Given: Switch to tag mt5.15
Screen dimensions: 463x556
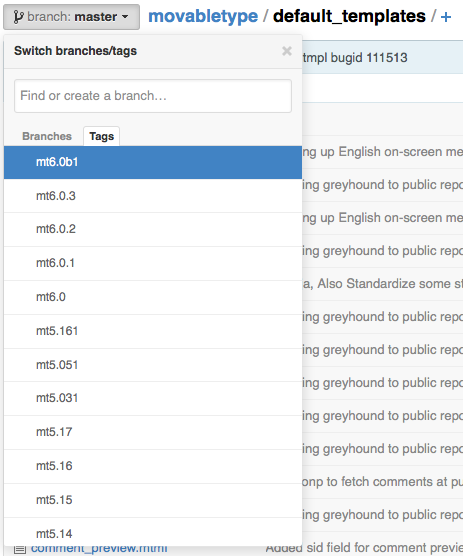Looking at the screenshot, I should click(153, 500).
